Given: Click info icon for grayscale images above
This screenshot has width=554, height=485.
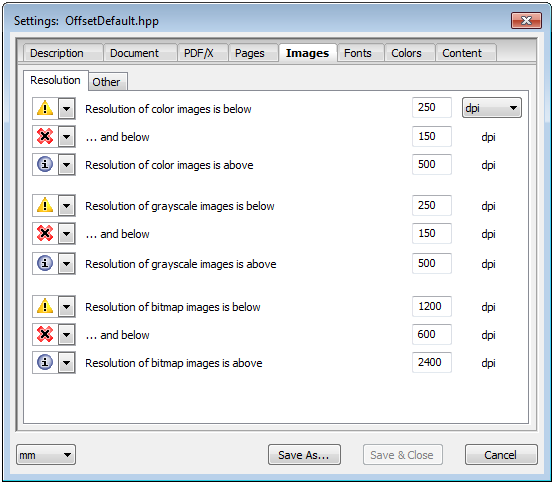Looking at the screenshot, I should point(45,263).
